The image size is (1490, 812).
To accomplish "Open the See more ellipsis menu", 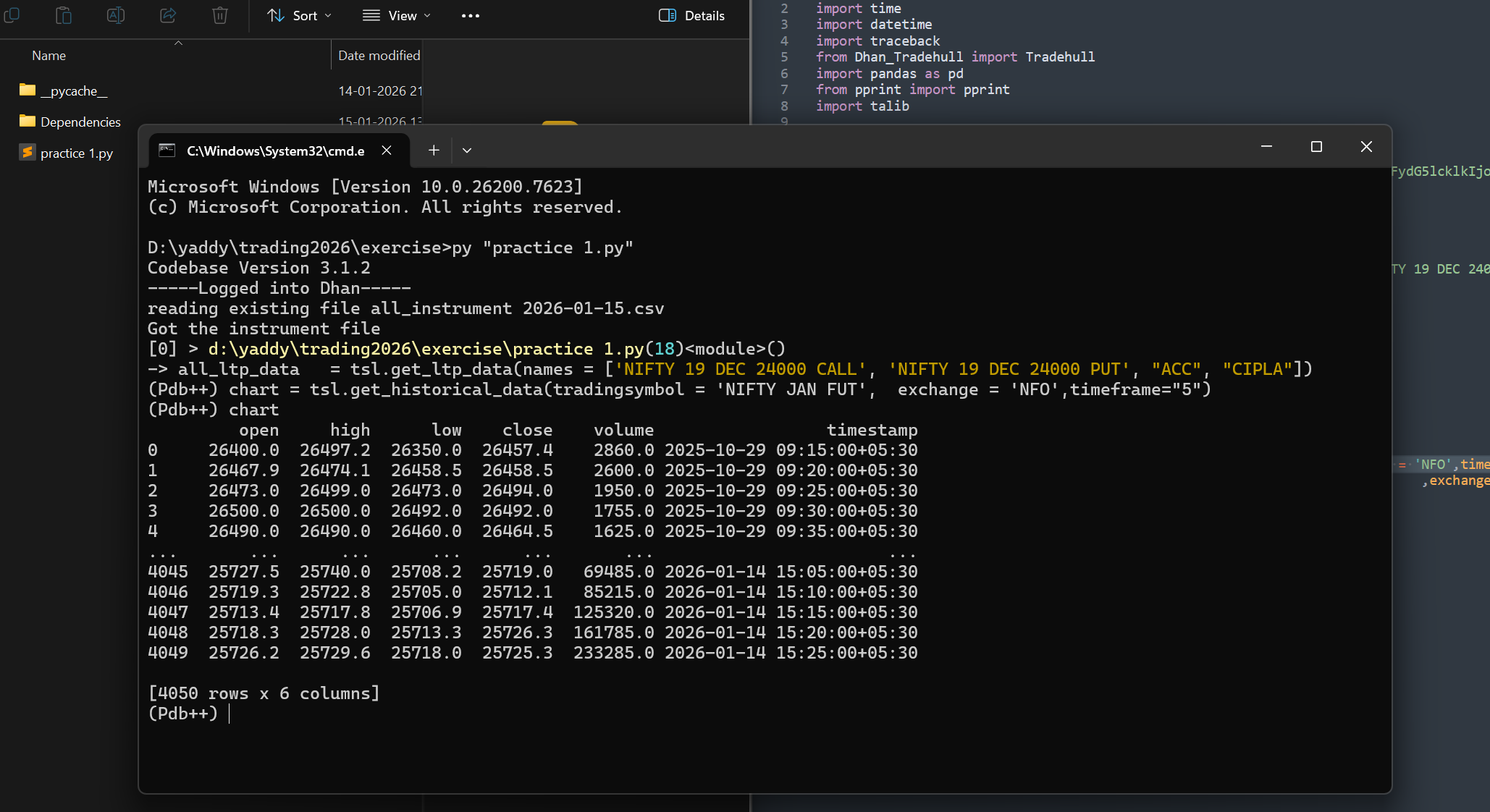I will point(471,15).
